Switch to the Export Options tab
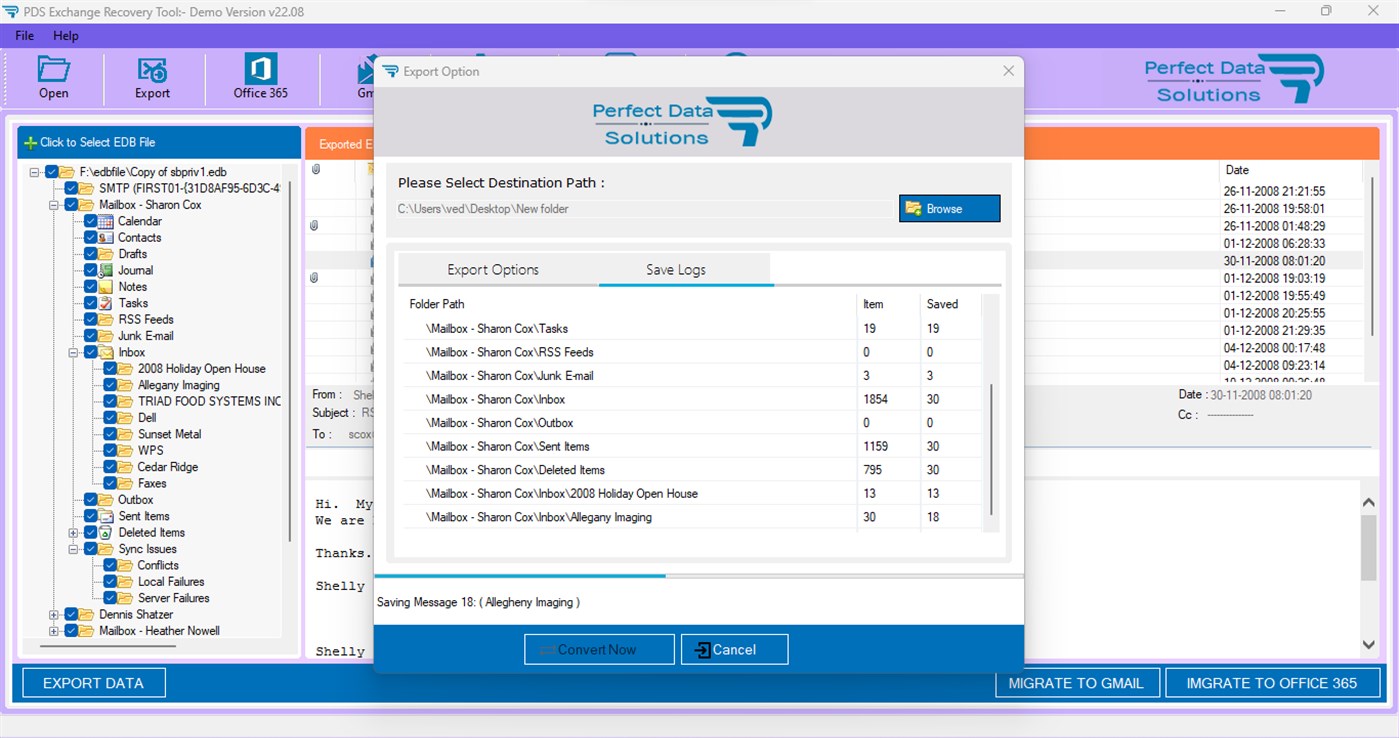Screen dimensions: 1399x738 (x=493, y=269)
